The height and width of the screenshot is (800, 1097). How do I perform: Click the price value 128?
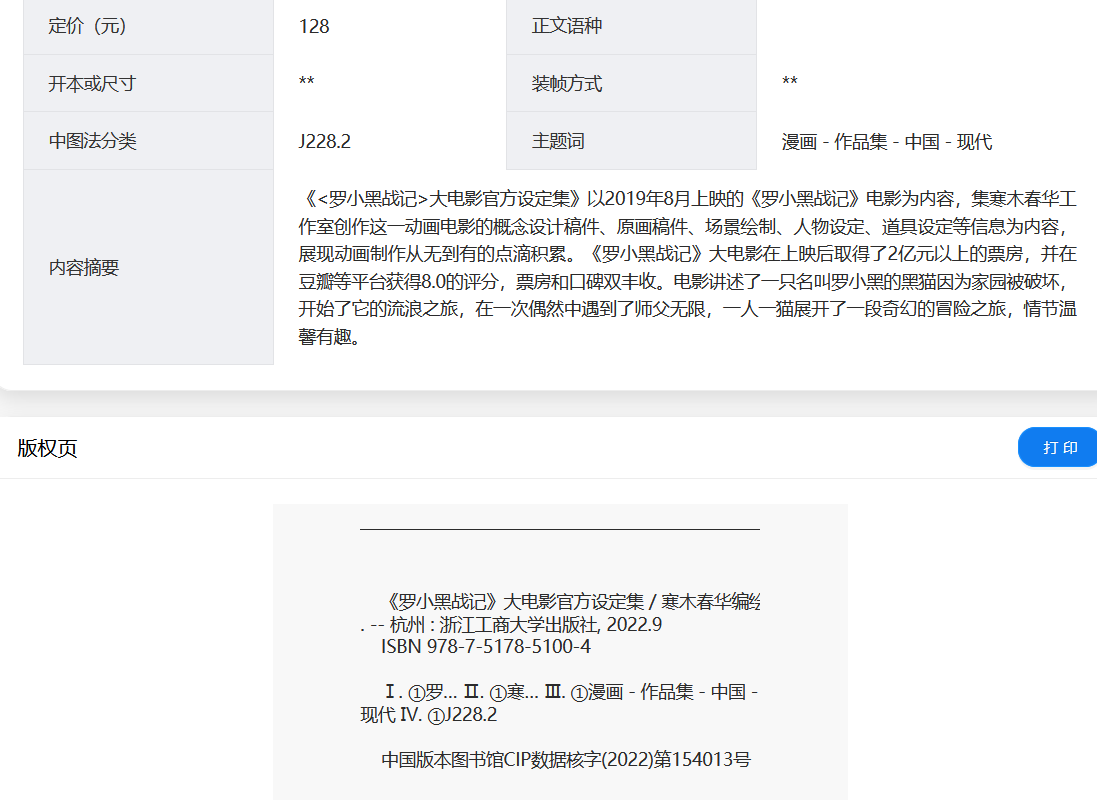[314, 26]
